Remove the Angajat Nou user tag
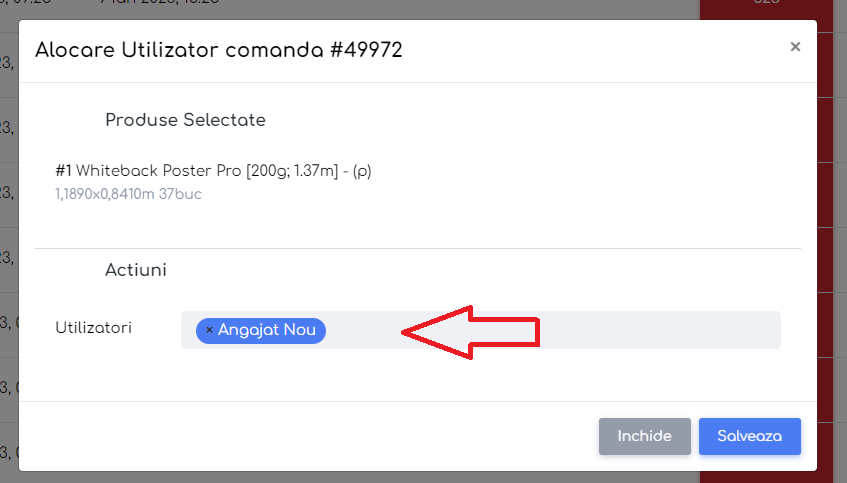The width and height of the screenshot is (847, 483). pyautogui.click(x=209, y=330)
